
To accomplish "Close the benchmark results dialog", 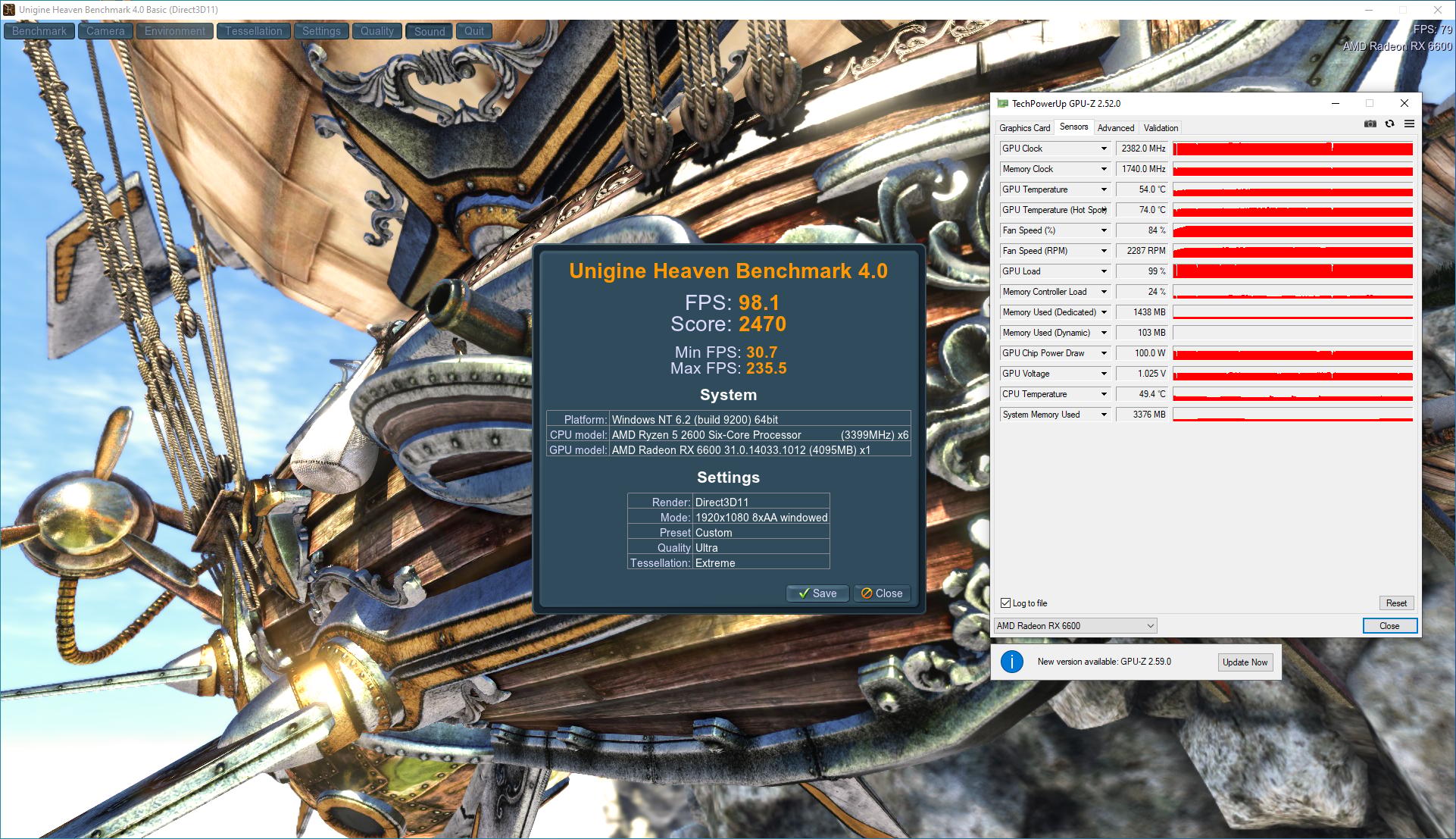I will [x=882, y=593].
